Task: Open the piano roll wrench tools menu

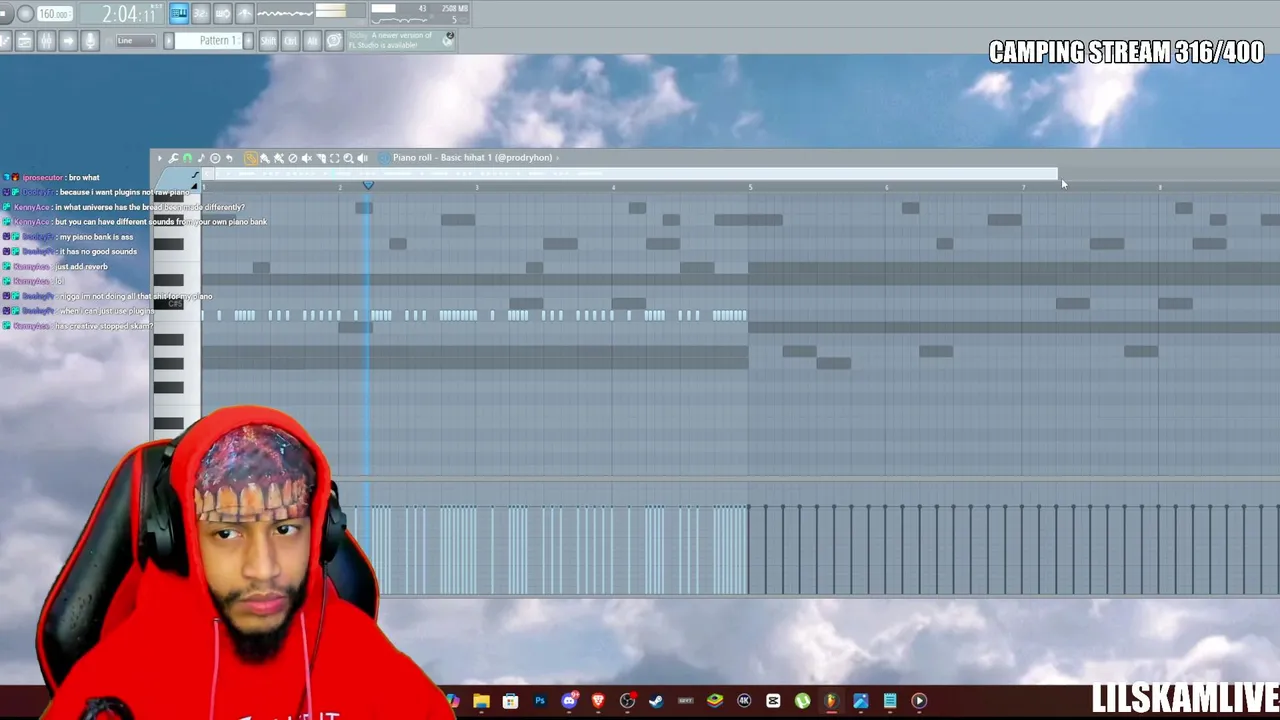Action: 173,158
